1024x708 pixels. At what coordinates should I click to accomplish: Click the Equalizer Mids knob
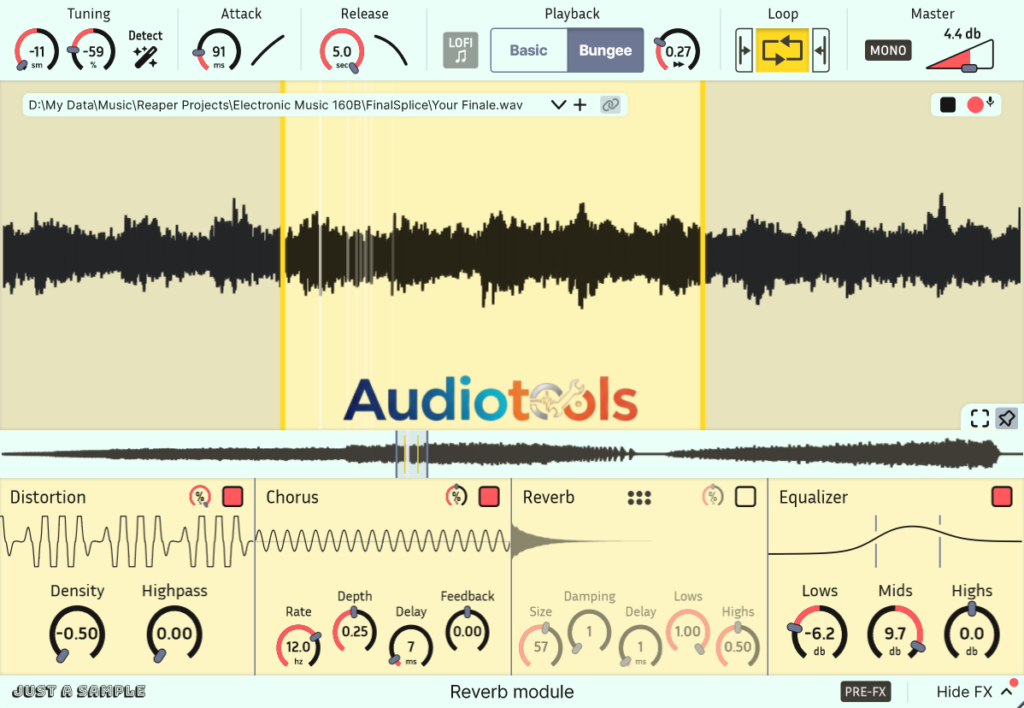coord(895,634)
